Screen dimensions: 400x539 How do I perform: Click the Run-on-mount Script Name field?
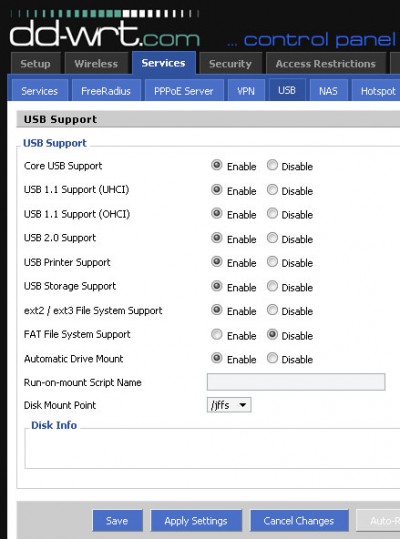click(296, 382)
